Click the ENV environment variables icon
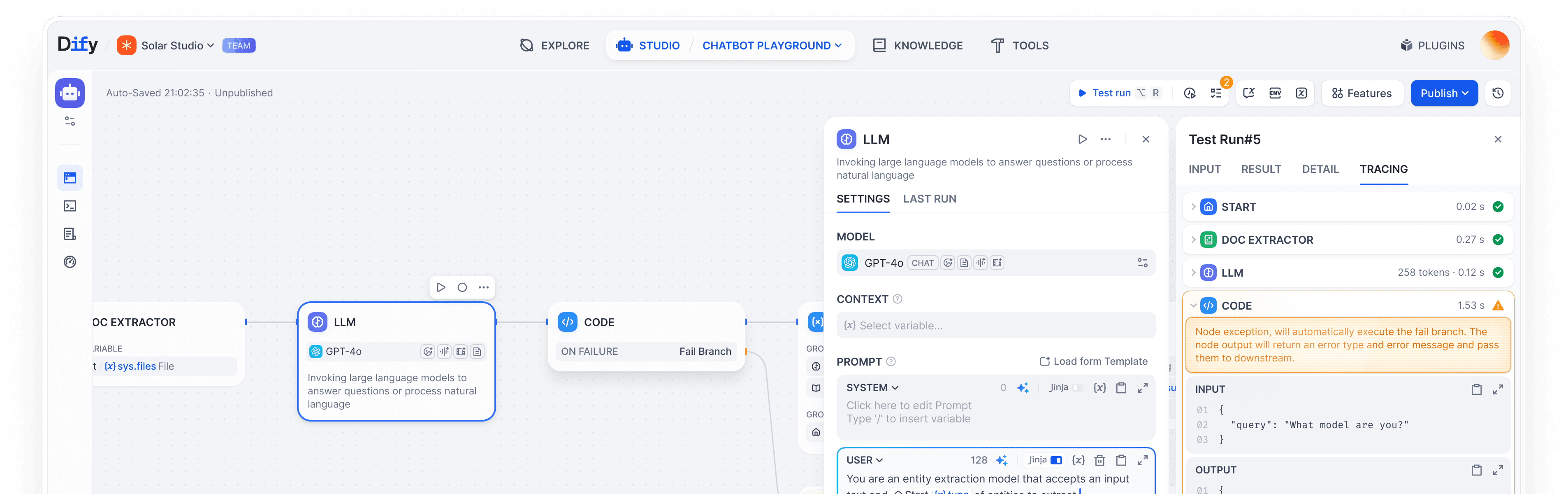The image size is (1568, 494). coord(1275,93)
